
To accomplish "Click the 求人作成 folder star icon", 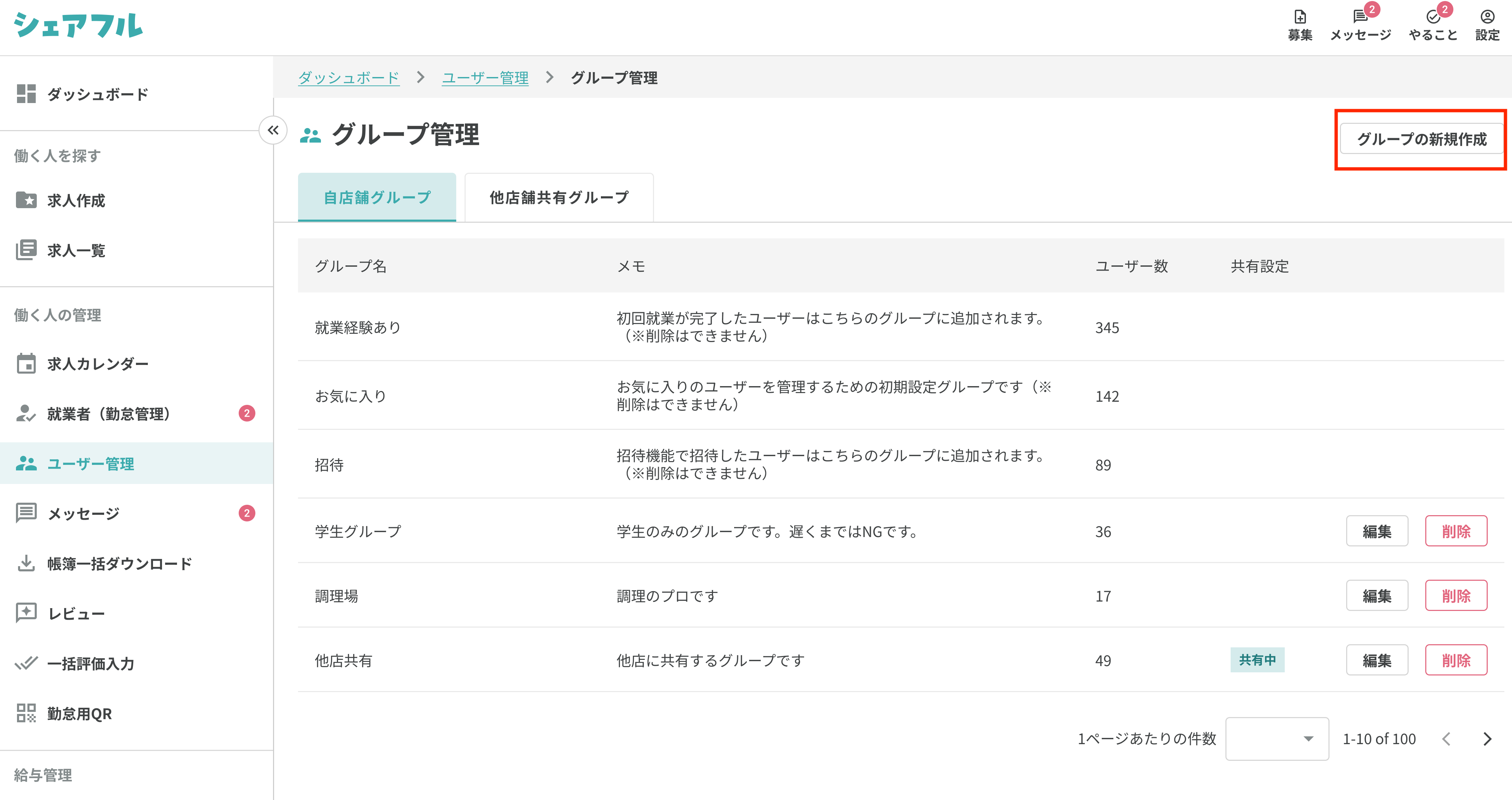I will tap(26, 199).
